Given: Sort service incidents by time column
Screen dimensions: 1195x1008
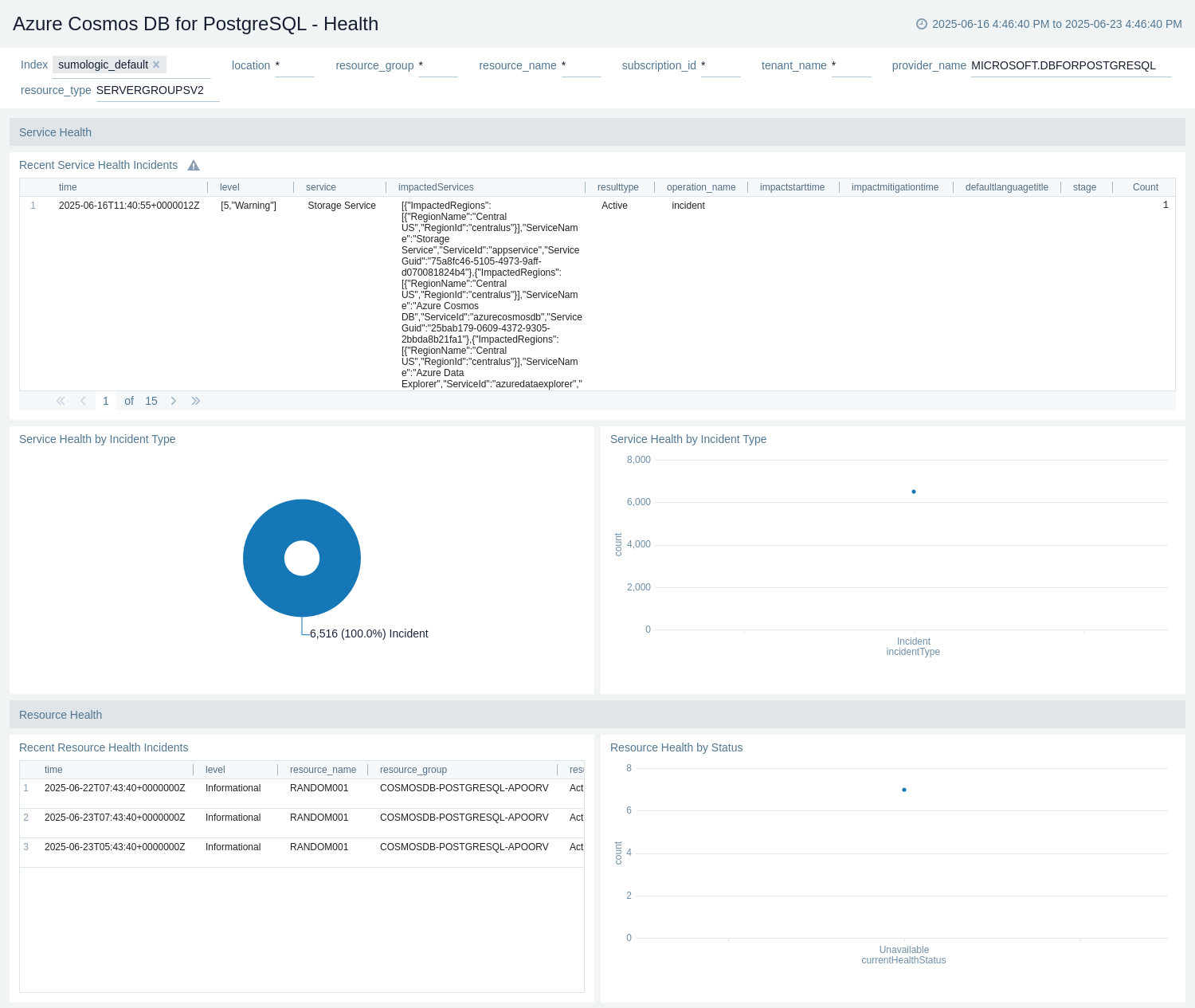Looking at the screenshot, I should tap(68, 187).
